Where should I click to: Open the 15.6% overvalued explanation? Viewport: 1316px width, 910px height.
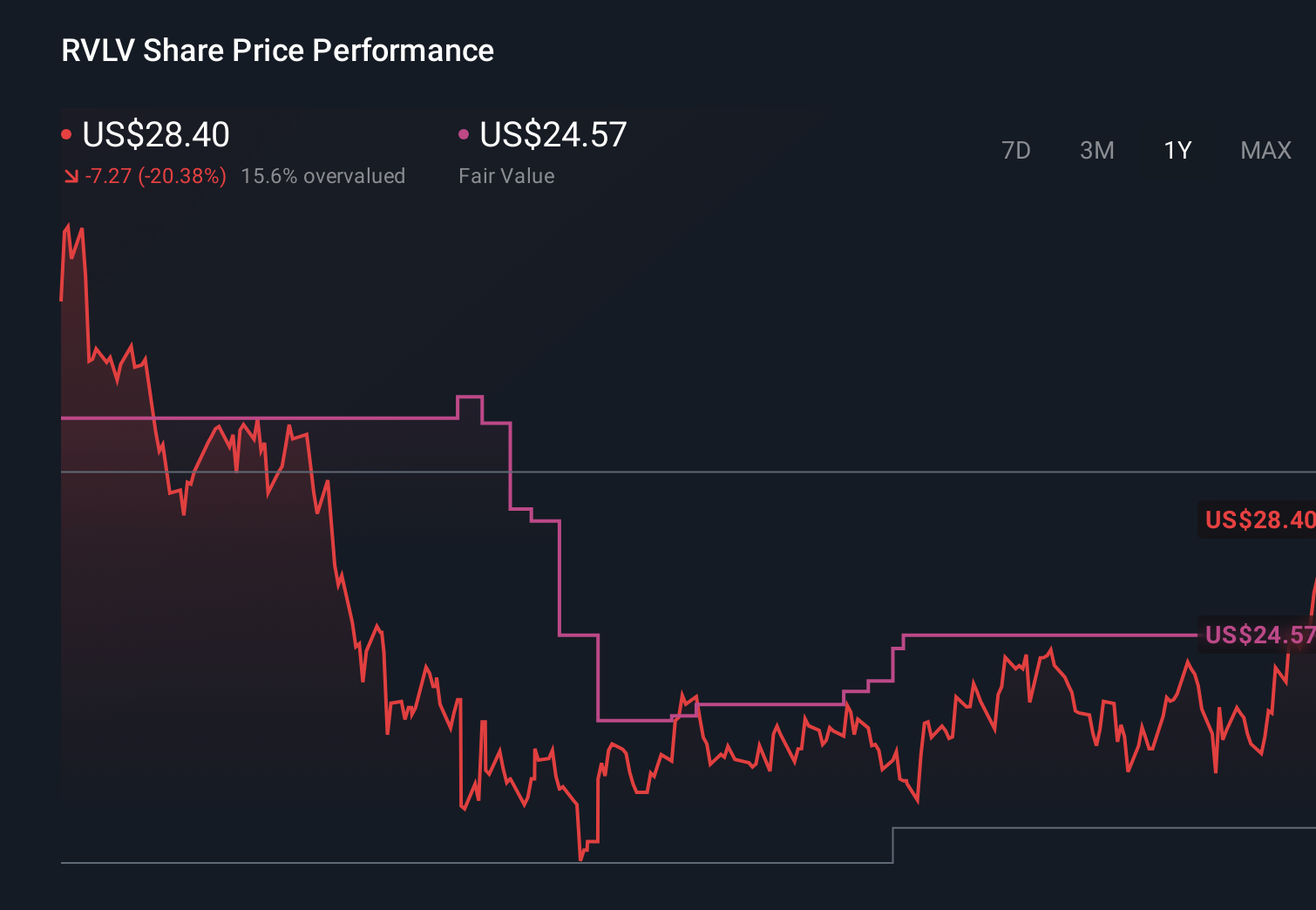[323, 175]
